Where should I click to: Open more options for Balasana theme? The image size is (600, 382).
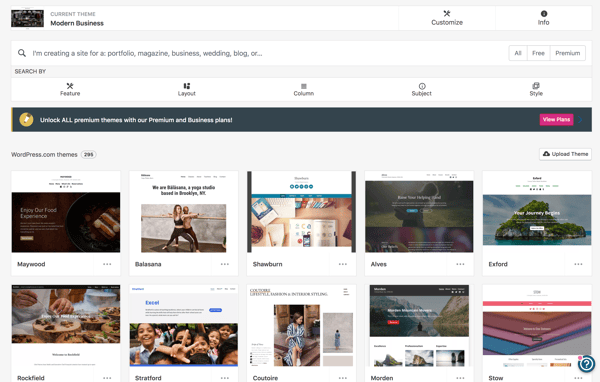point(225,264)
